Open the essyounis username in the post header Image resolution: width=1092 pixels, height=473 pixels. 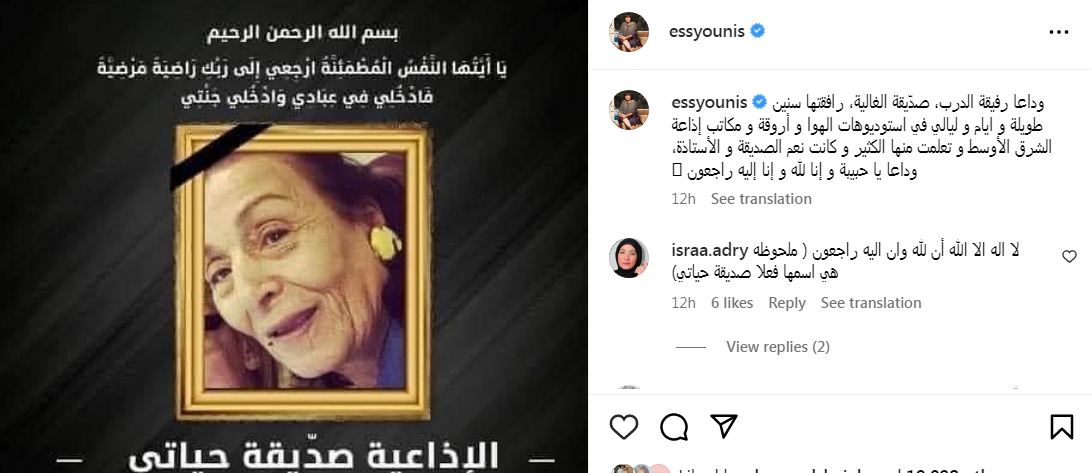tap(706, 32)
